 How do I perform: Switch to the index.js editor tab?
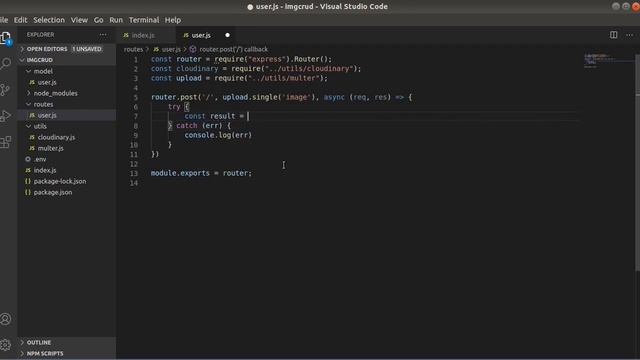tap(146, 35)
